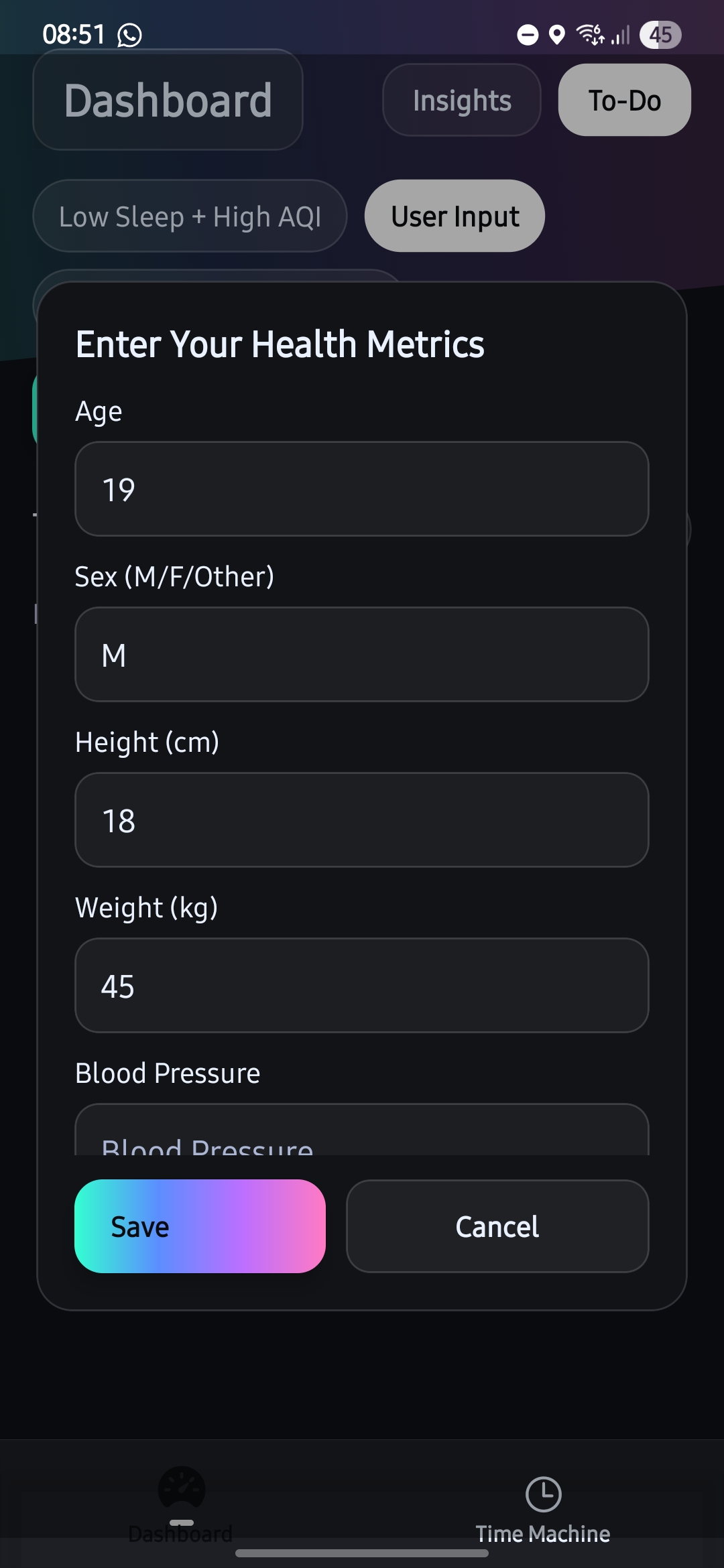This screenshot has width=724, height=1568.
Task: Switch to the To-Do tab
Action: pyautogui.click(x=625, y=100)
